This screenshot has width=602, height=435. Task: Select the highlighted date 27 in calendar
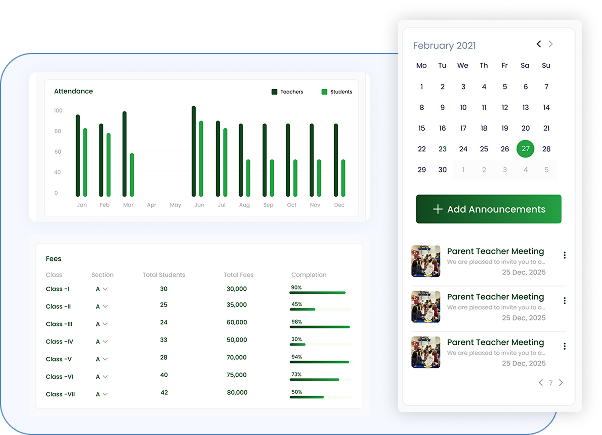coord(525,149)
